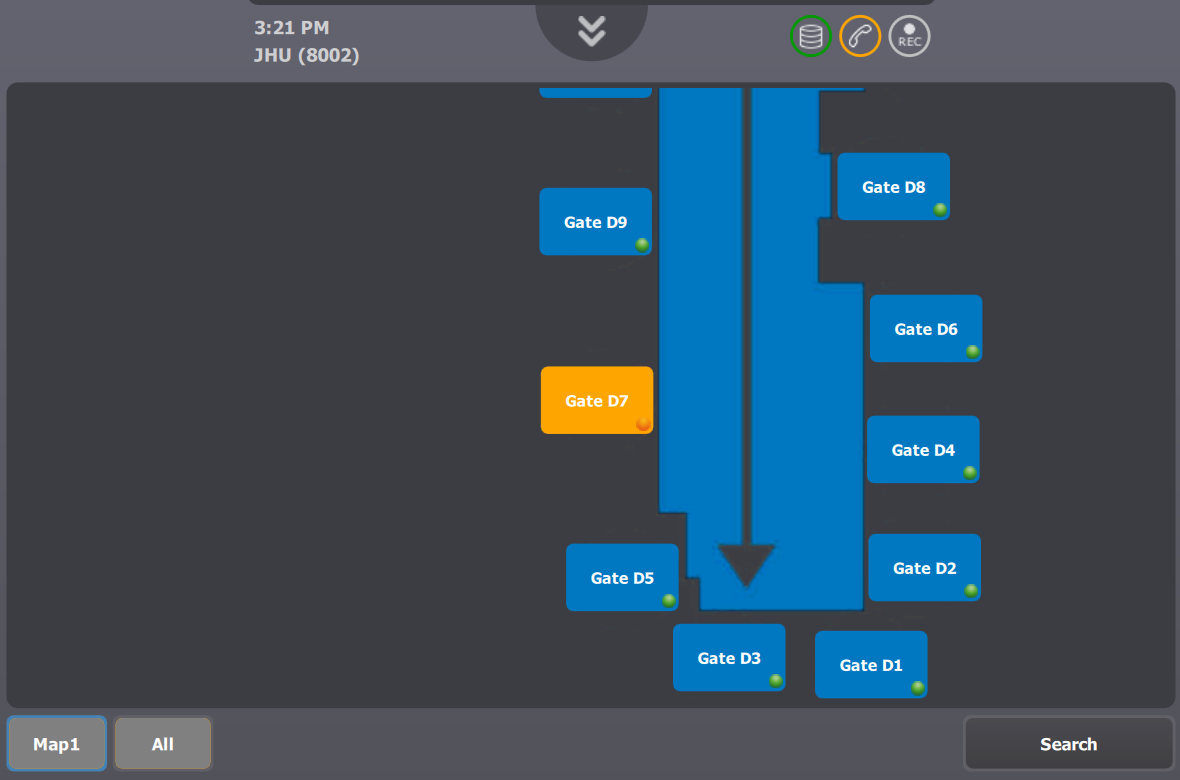Choose Gate D4 on the map
This screenshot has height=780, width=1180.
(923, 449)
